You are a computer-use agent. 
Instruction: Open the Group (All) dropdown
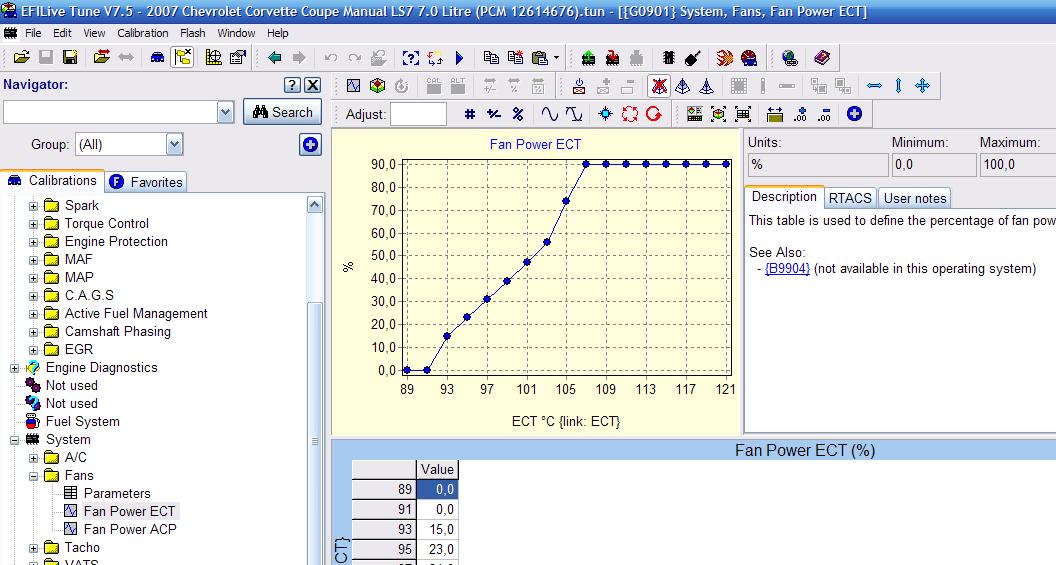[x=174, y=144]
